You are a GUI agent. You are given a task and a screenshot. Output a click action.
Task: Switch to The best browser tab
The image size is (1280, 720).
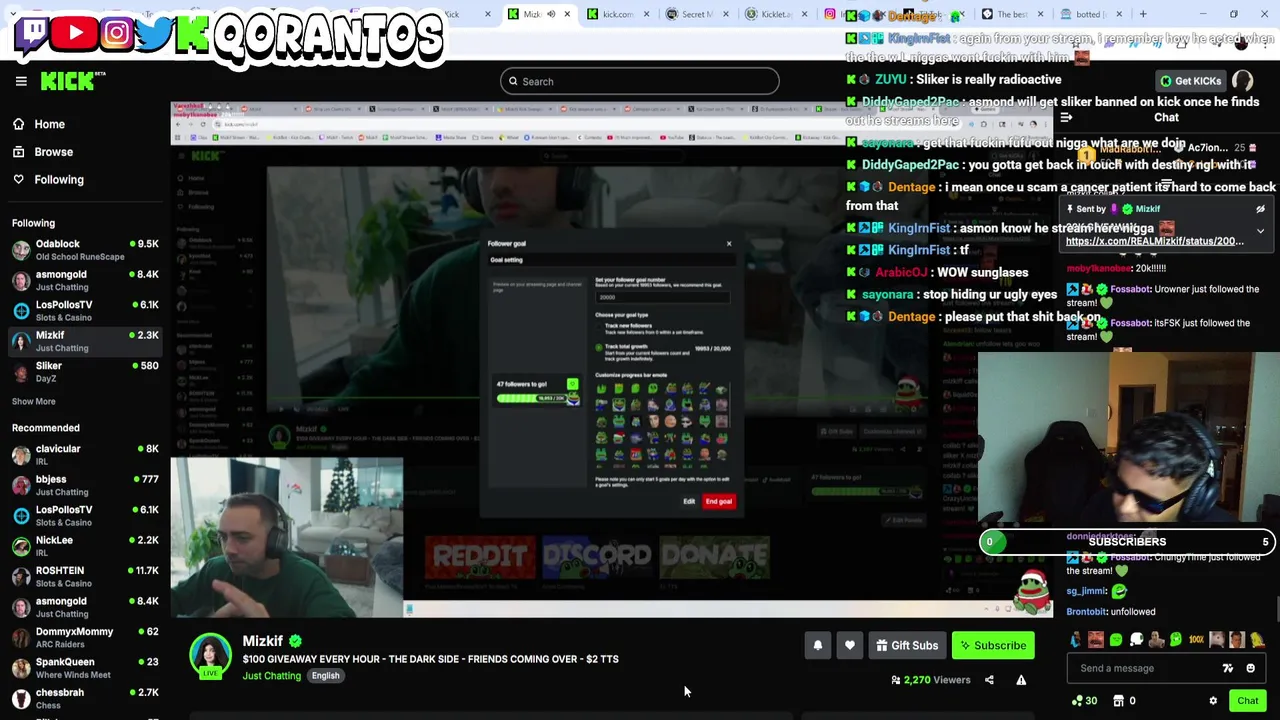(1012, 14)
